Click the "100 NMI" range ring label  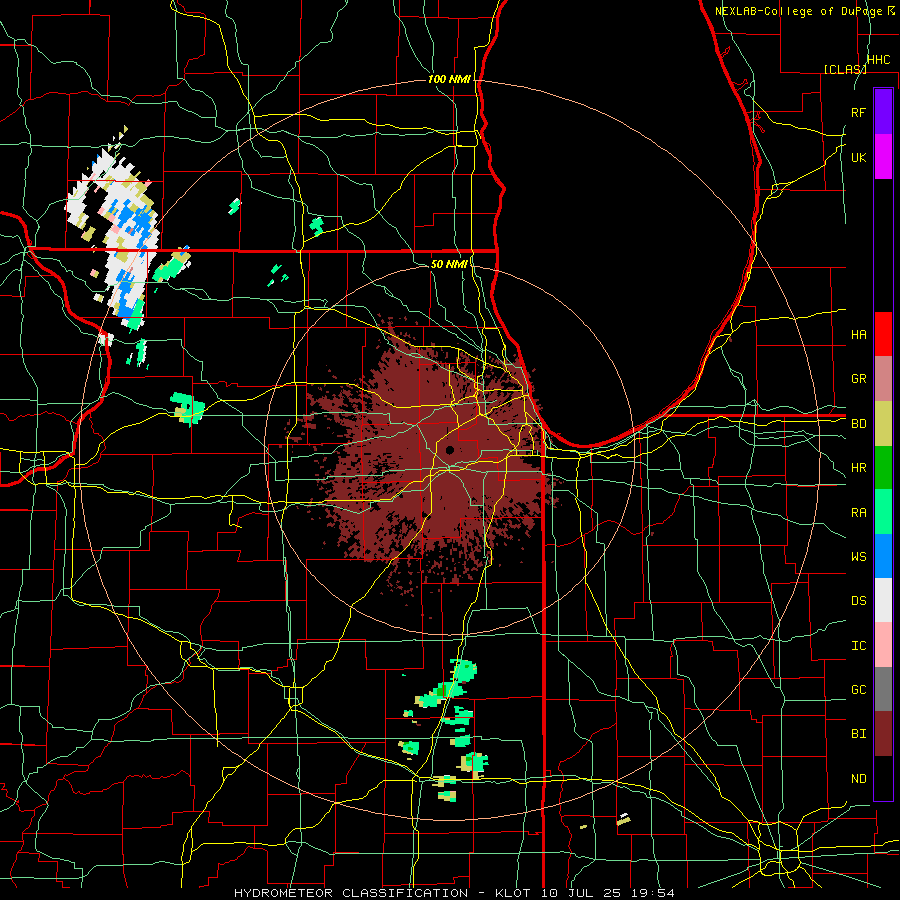tap(449, 79)
